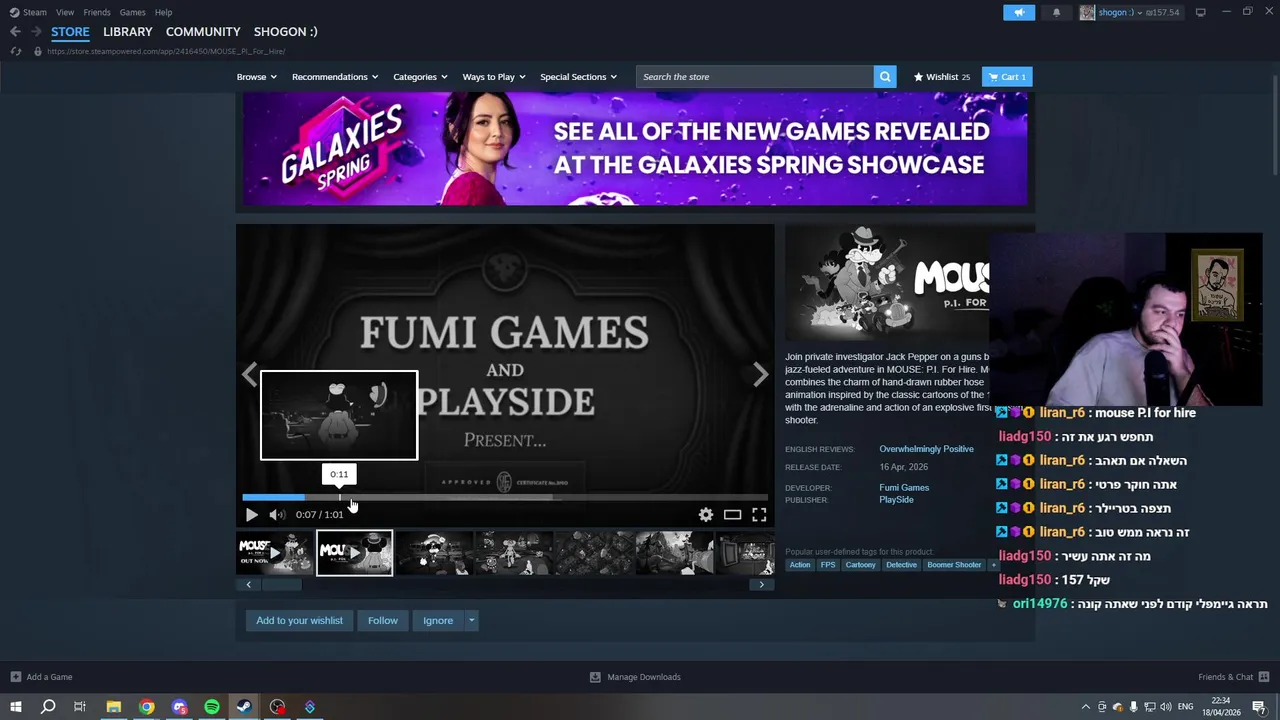The width and height of the screenshot is (1280, 720).
Task: Select the first OUT NOW trailer thumbnail
Action: point(275,553)
